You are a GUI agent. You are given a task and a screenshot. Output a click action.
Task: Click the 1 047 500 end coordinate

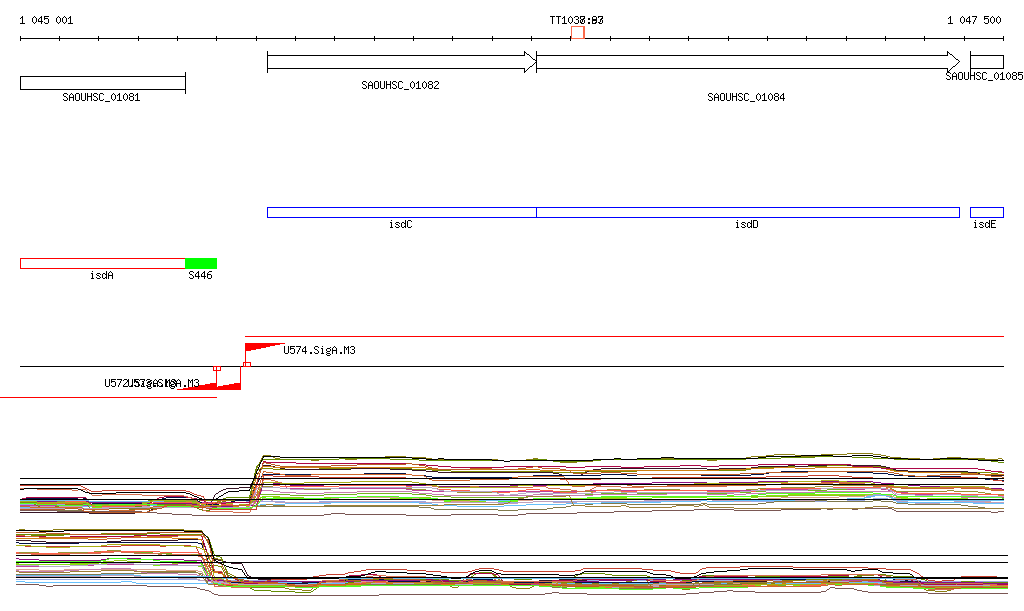(974, 20)
